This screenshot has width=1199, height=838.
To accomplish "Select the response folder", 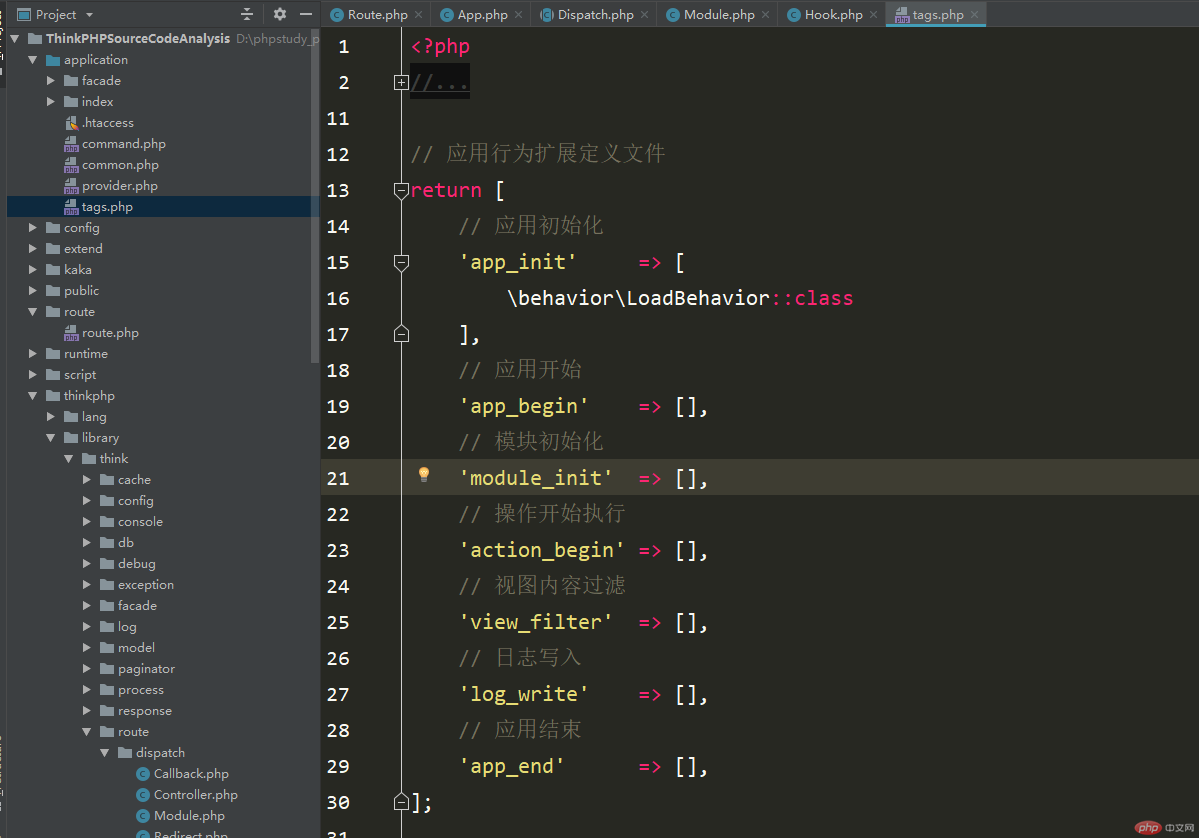I will pyautogui.click(x=145, y=711).
